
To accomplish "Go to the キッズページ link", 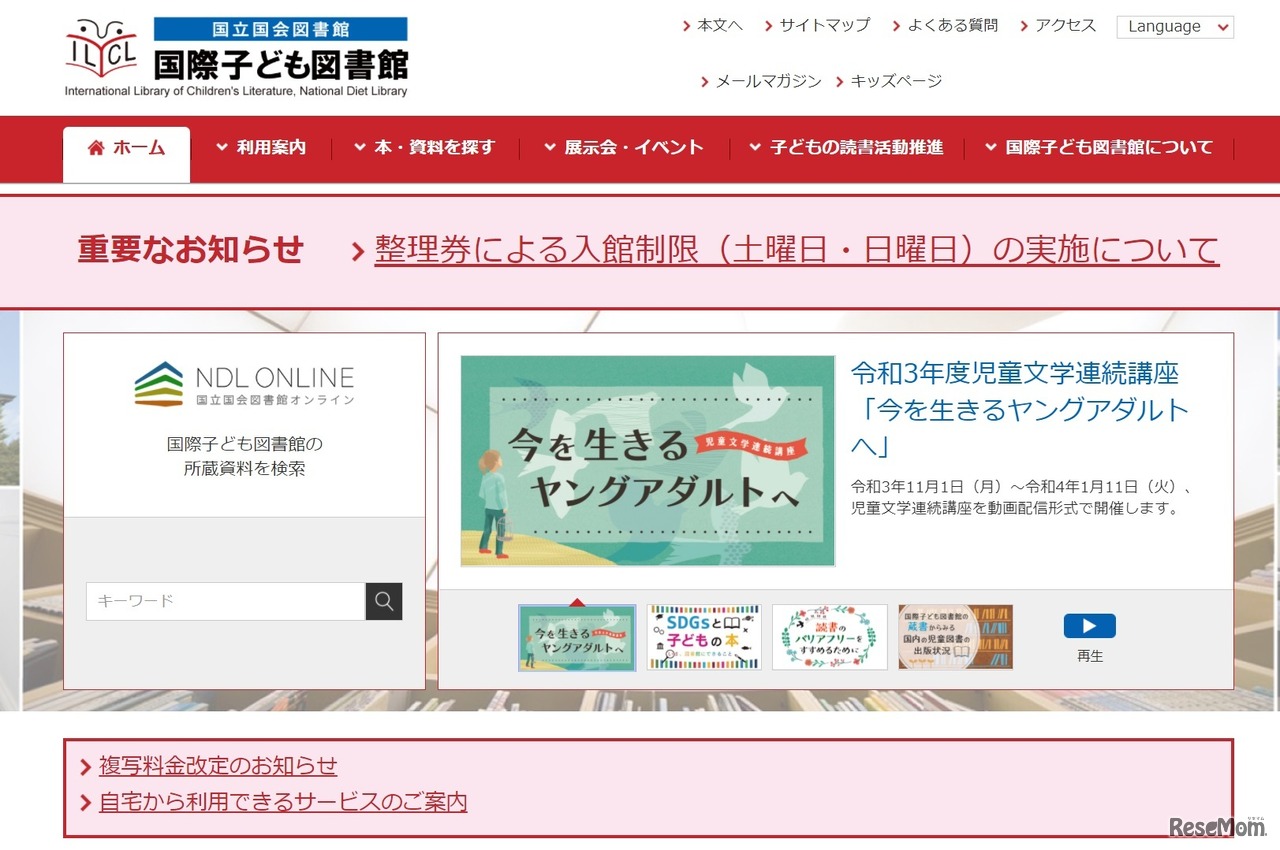I will tap(895, 81).
